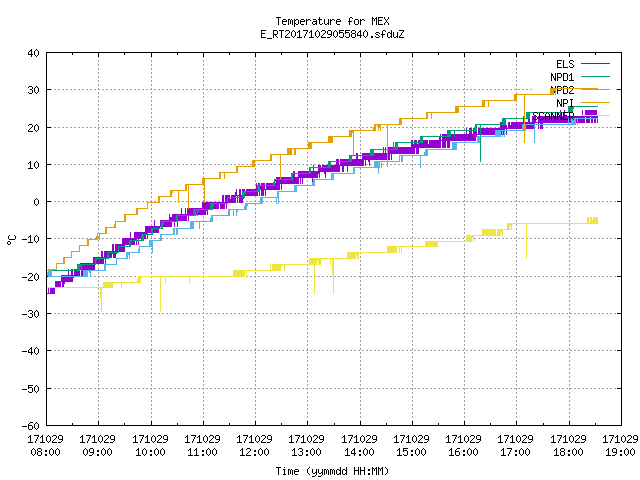The height and width of the screenshot is (480, 640).
Task: Click the y-axis value 20
Action: click(33, 128)
